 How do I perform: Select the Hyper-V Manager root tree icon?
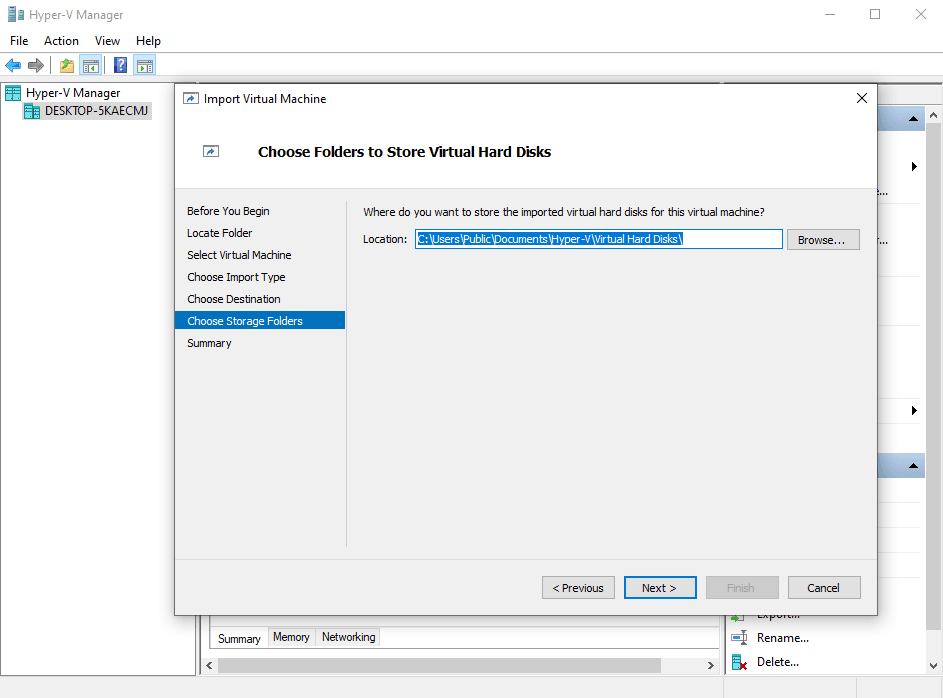(x=13, y=93)
